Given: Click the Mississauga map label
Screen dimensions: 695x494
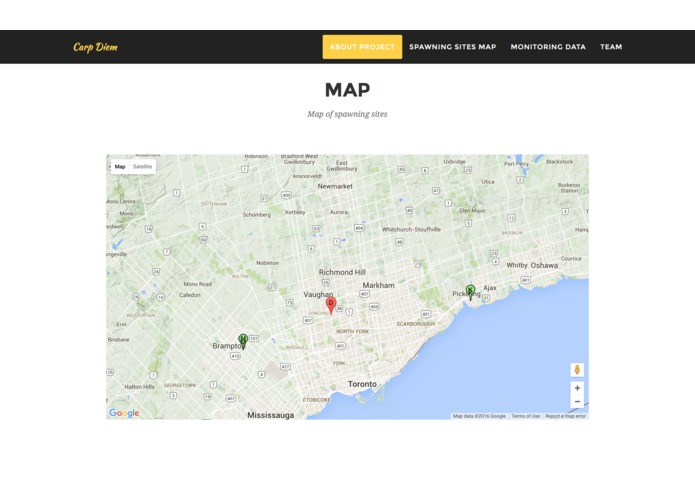Looking at the screenshot, I should click(x=270, y=415).
